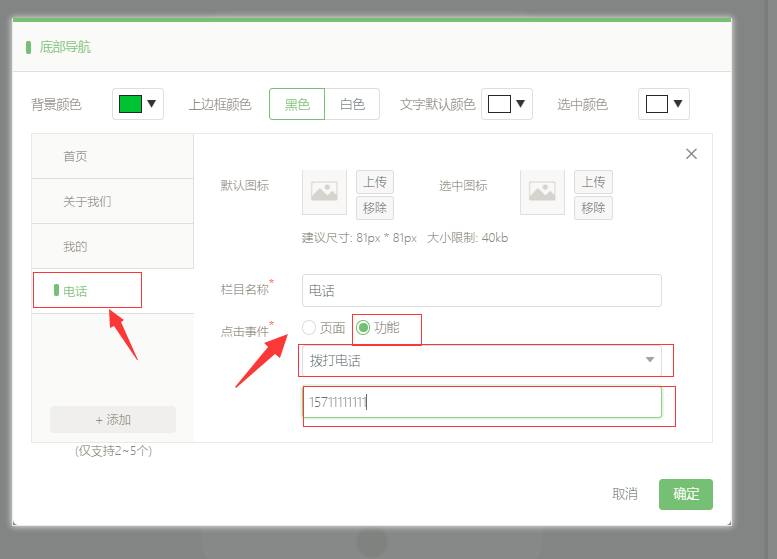
Task: Choose 白色 for top border color
Action: coord(352,104)
